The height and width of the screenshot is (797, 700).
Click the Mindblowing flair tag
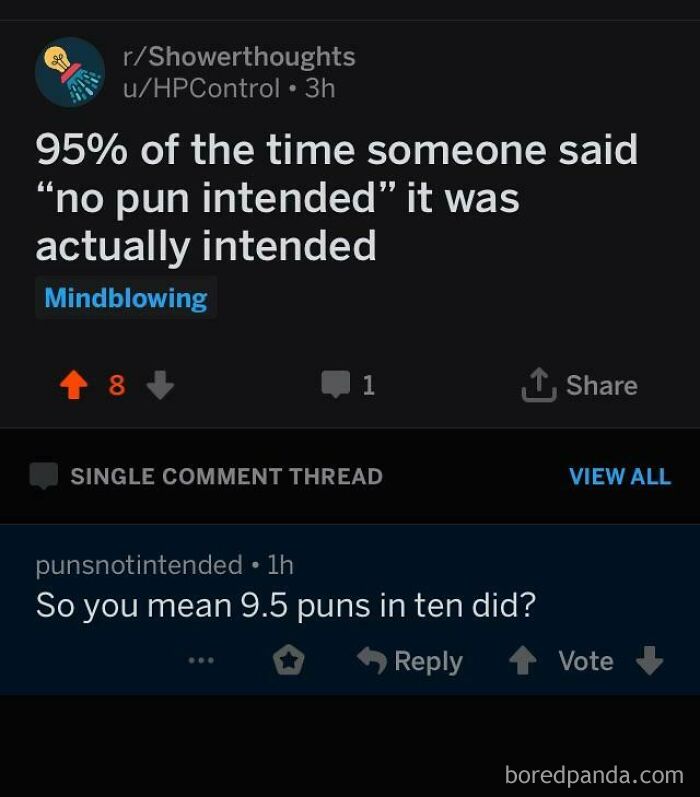pos(126,298)
